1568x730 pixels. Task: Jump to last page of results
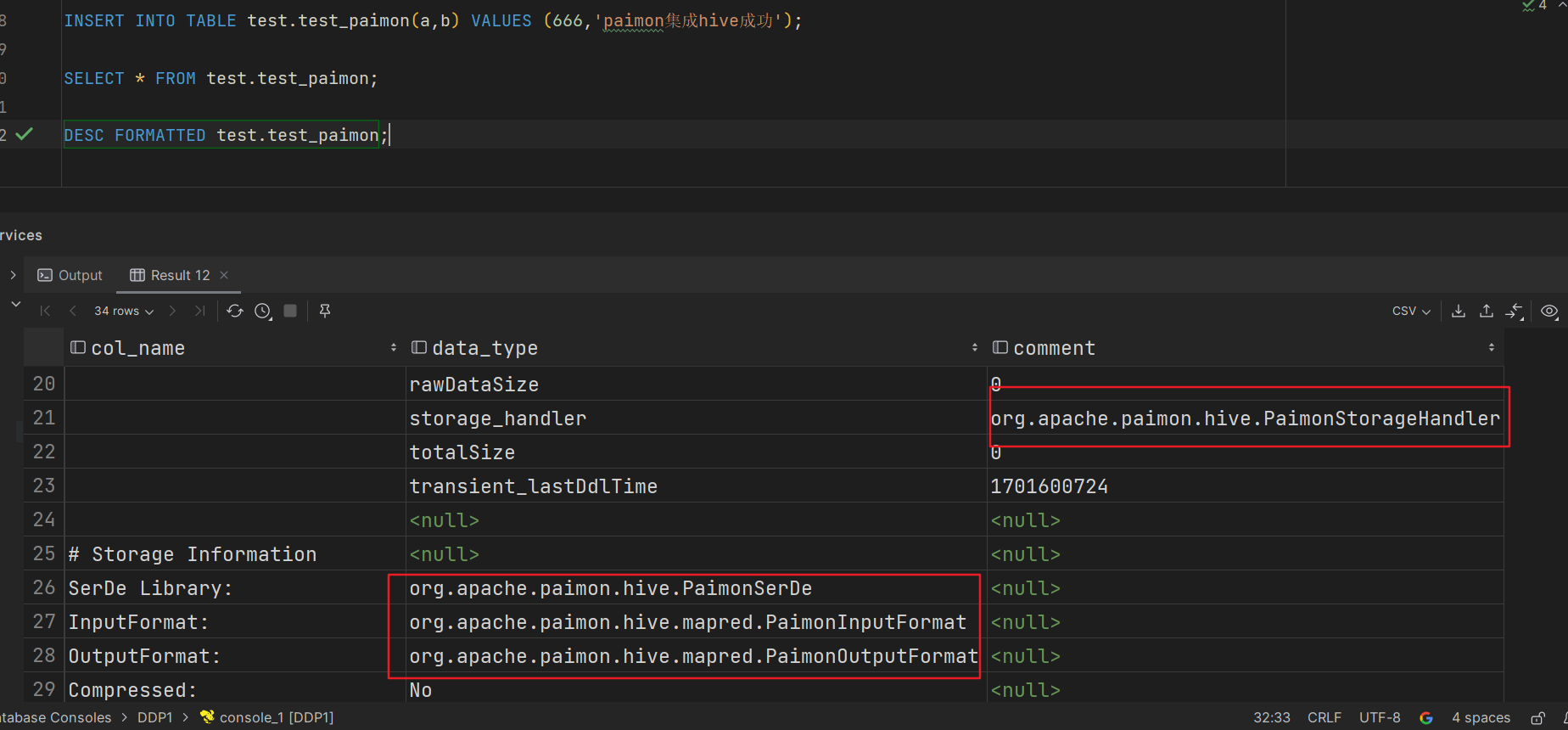pyautogui.click(x=199, y=311)
